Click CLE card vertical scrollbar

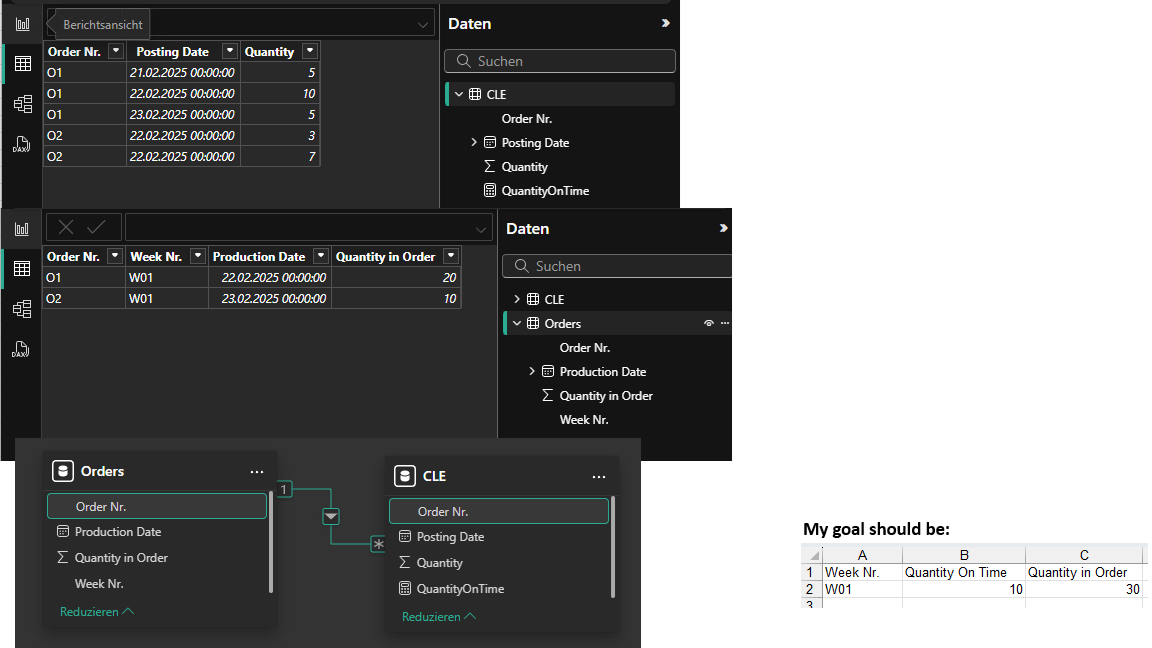613,547
